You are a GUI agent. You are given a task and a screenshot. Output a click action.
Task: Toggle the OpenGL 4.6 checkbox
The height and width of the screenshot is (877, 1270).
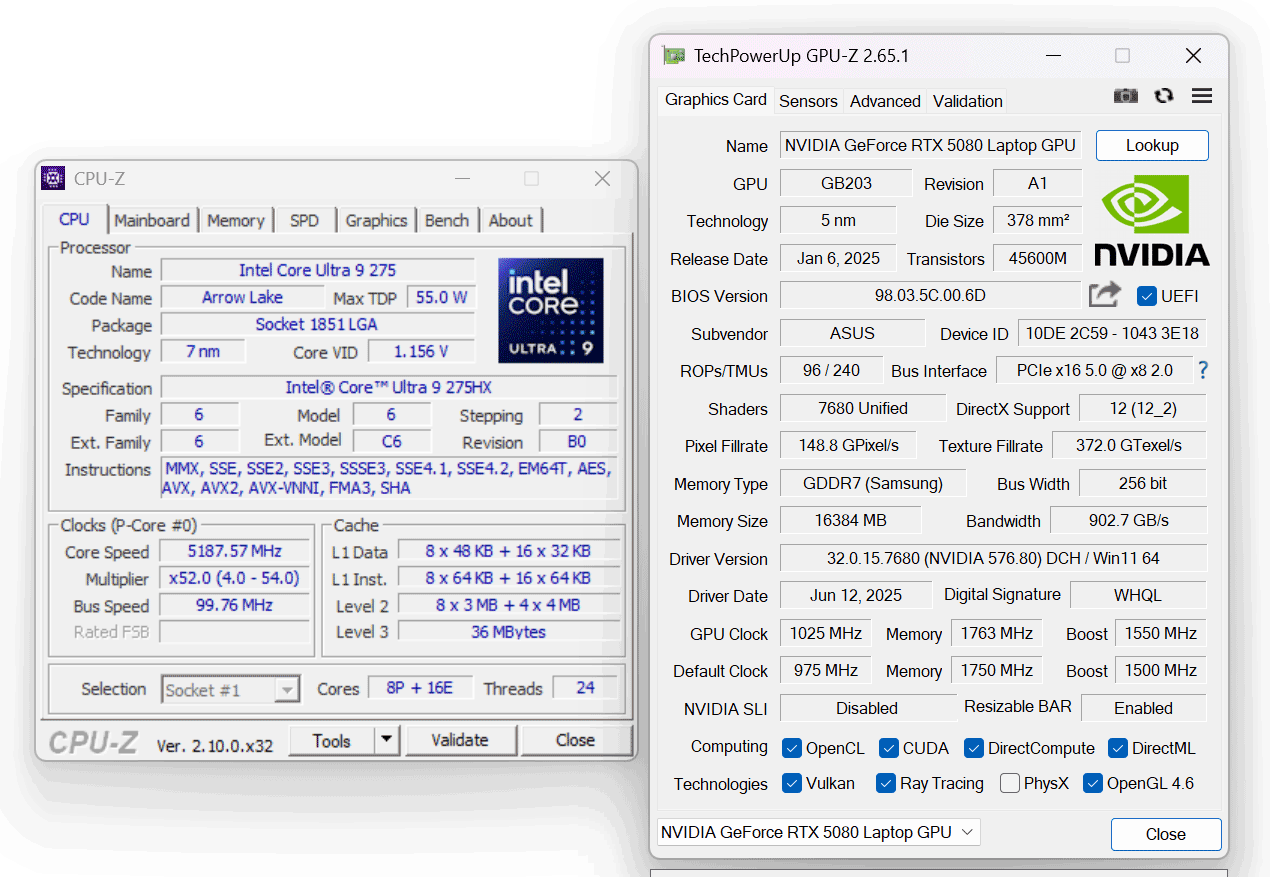pyautogui.click(x=1093, y=783)
